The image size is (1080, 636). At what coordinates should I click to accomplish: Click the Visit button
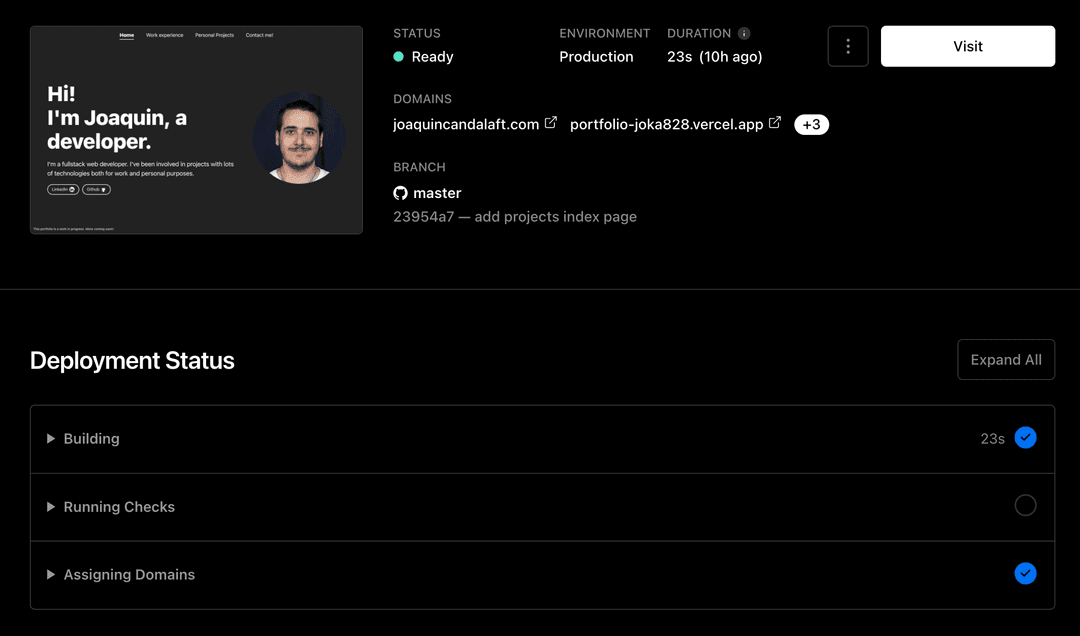click(968, 46)
